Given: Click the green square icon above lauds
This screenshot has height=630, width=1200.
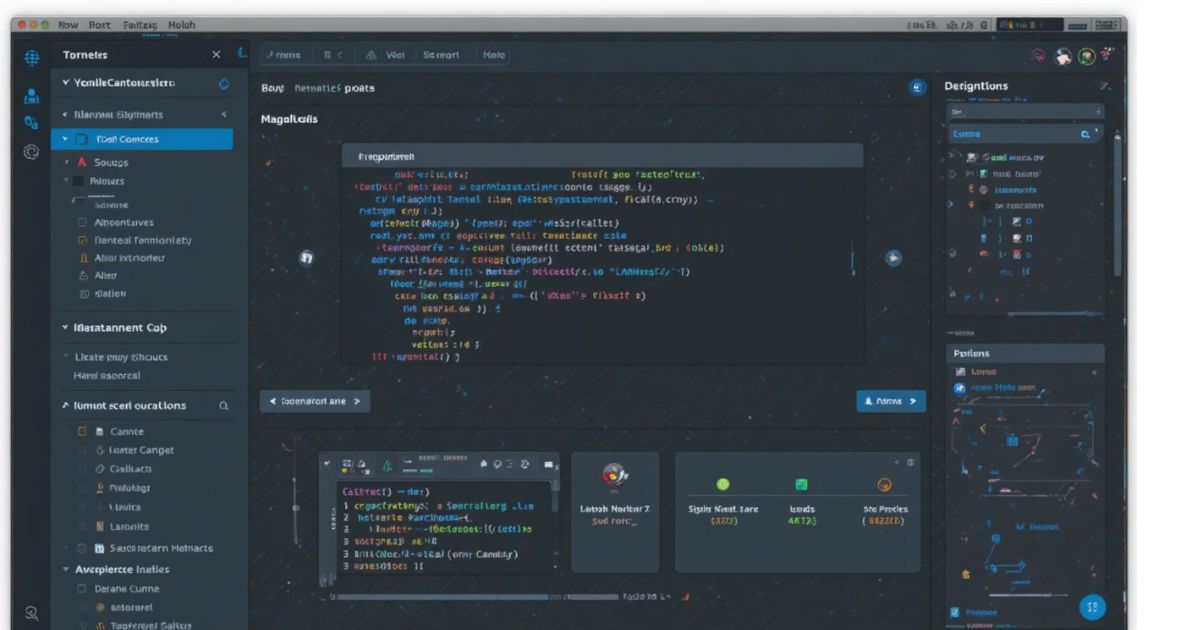Looking at the screenshot, I should [x=801, y=484].
